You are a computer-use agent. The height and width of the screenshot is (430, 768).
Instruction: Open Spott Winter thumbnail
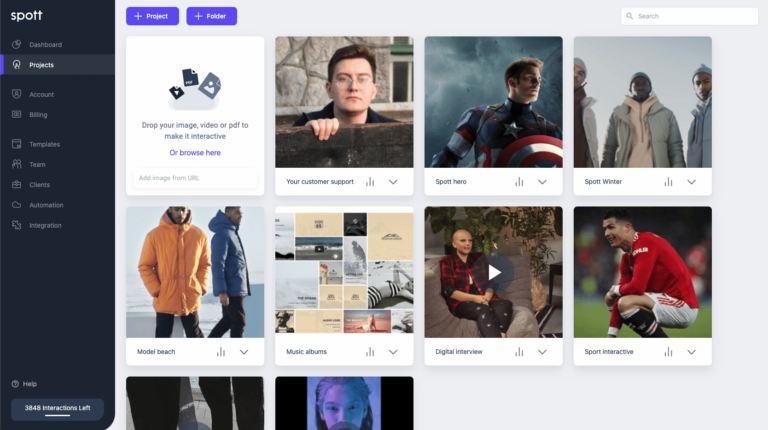(643, 102)
